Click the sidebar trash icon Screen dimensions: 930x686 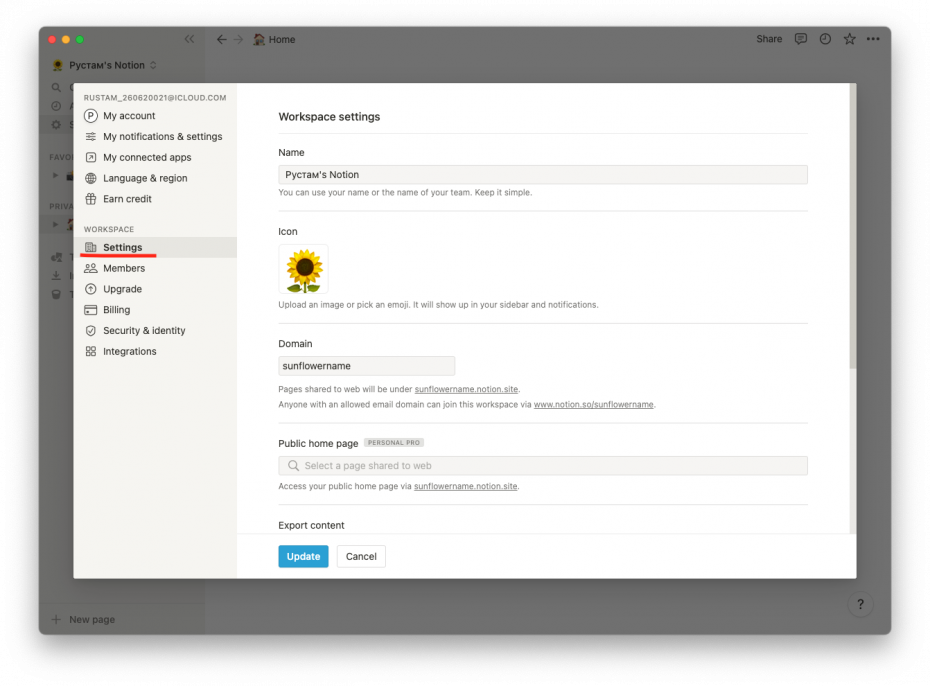pos(56,294)
